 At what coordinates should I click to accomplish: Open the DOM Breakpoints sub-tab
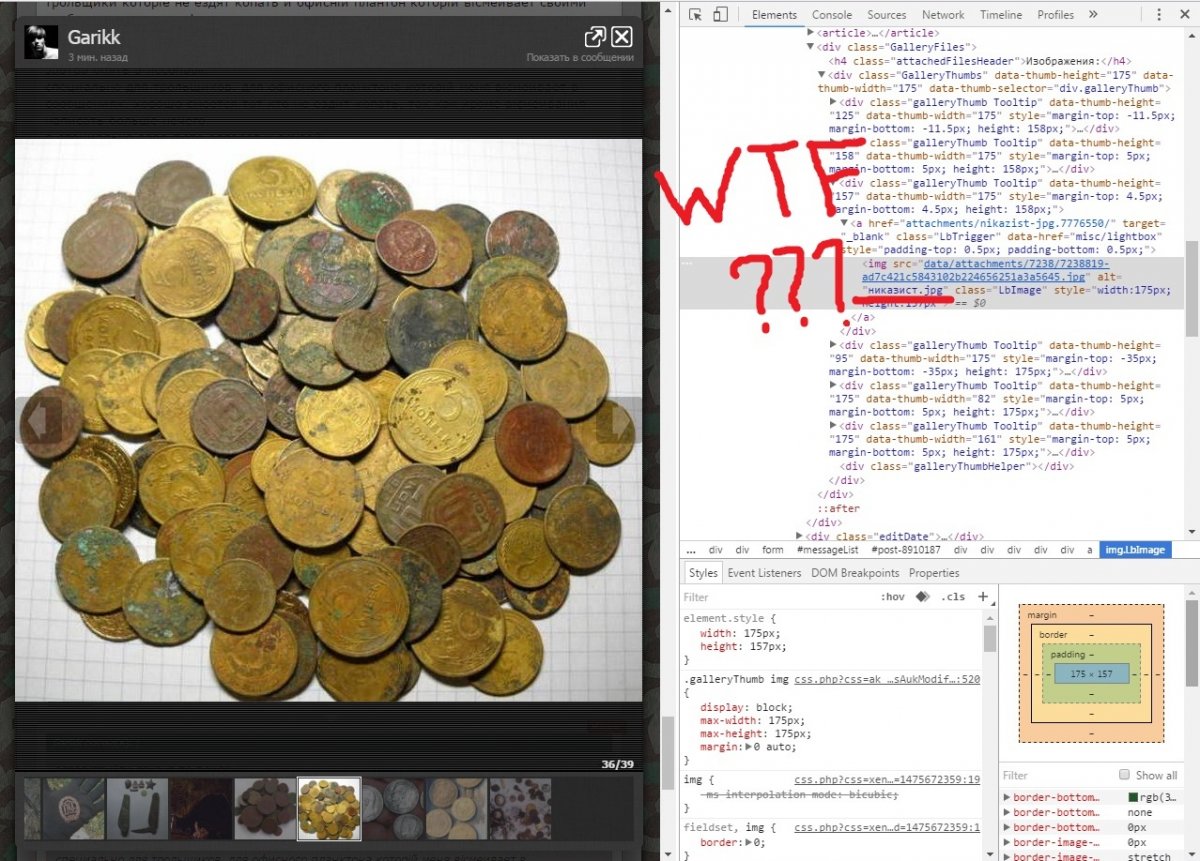click(856, 573)
